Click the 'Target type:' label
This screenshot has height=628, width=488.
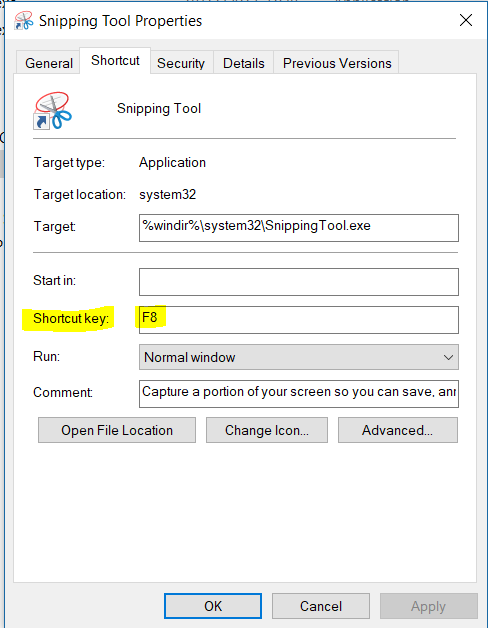[69, 163]
